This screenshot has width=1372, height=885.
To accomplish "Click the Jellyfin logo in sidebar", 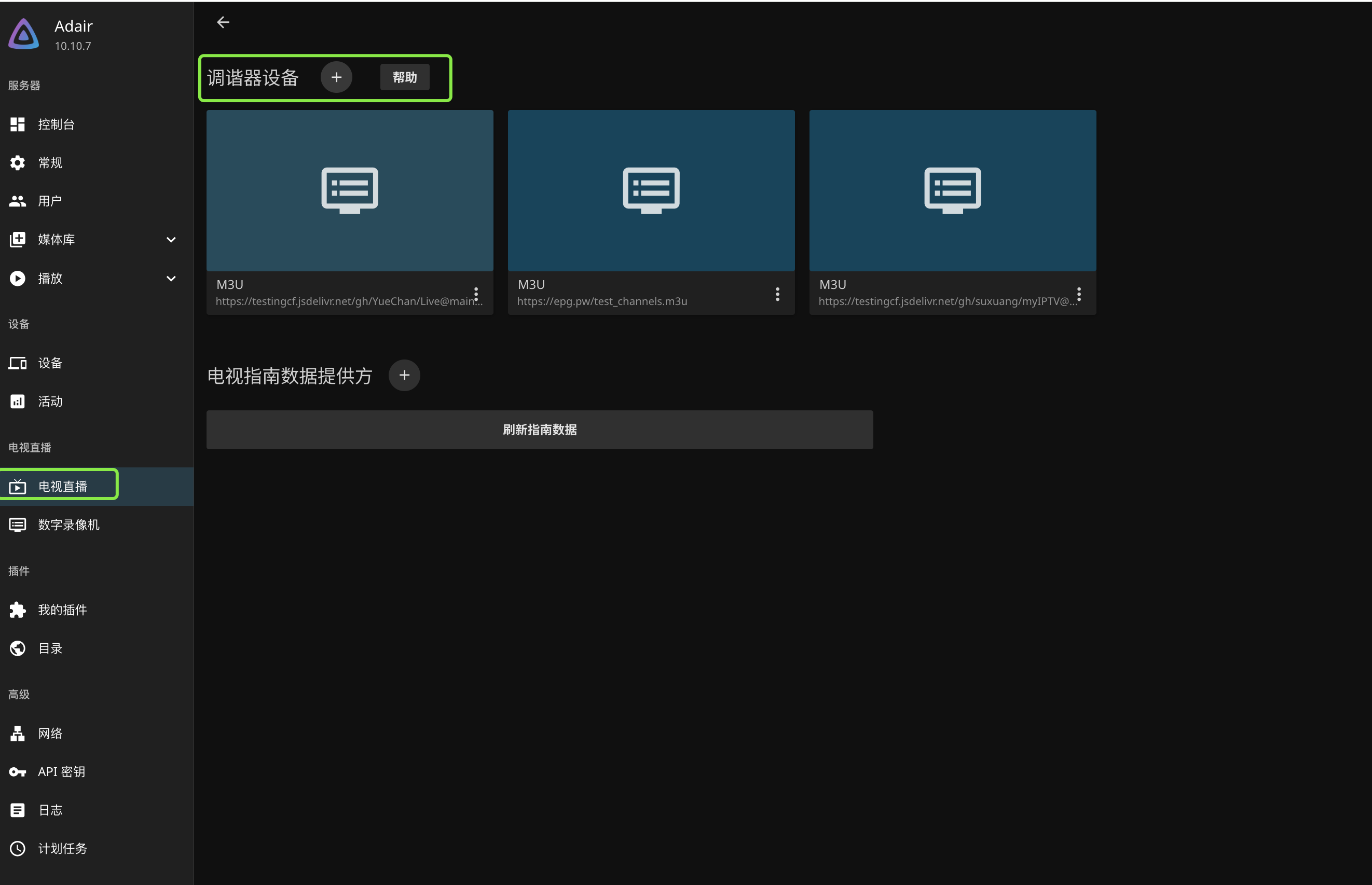I will 23,34.
